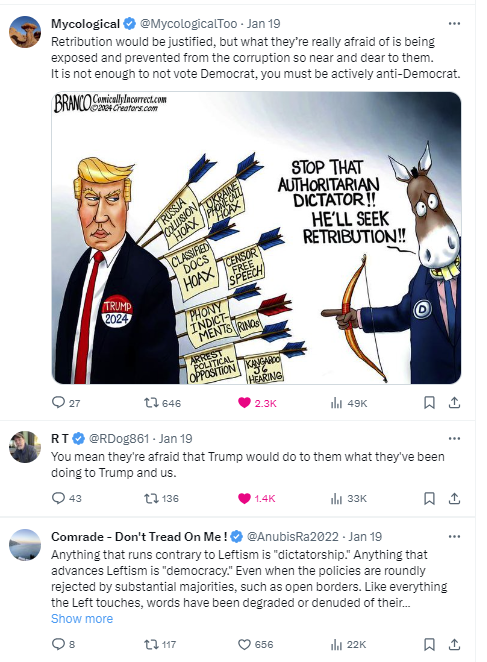This screenshot has width=487, height=662.
Task: Open the @MycologicalToo profile handle
Action: (x=188, y=24)
